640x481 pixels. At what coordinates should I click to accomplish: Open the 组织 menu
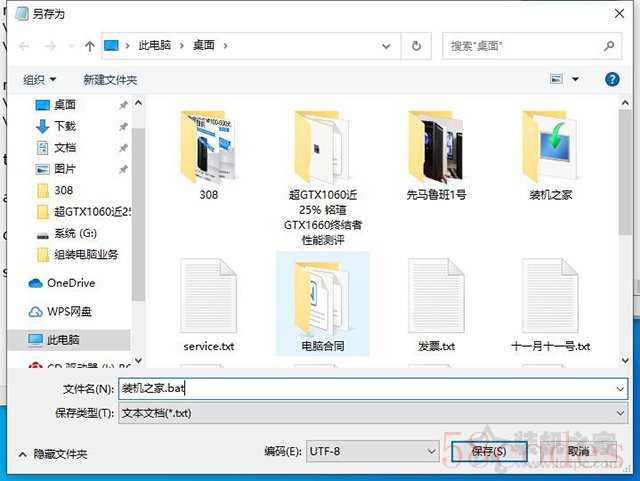click(40, 79)
